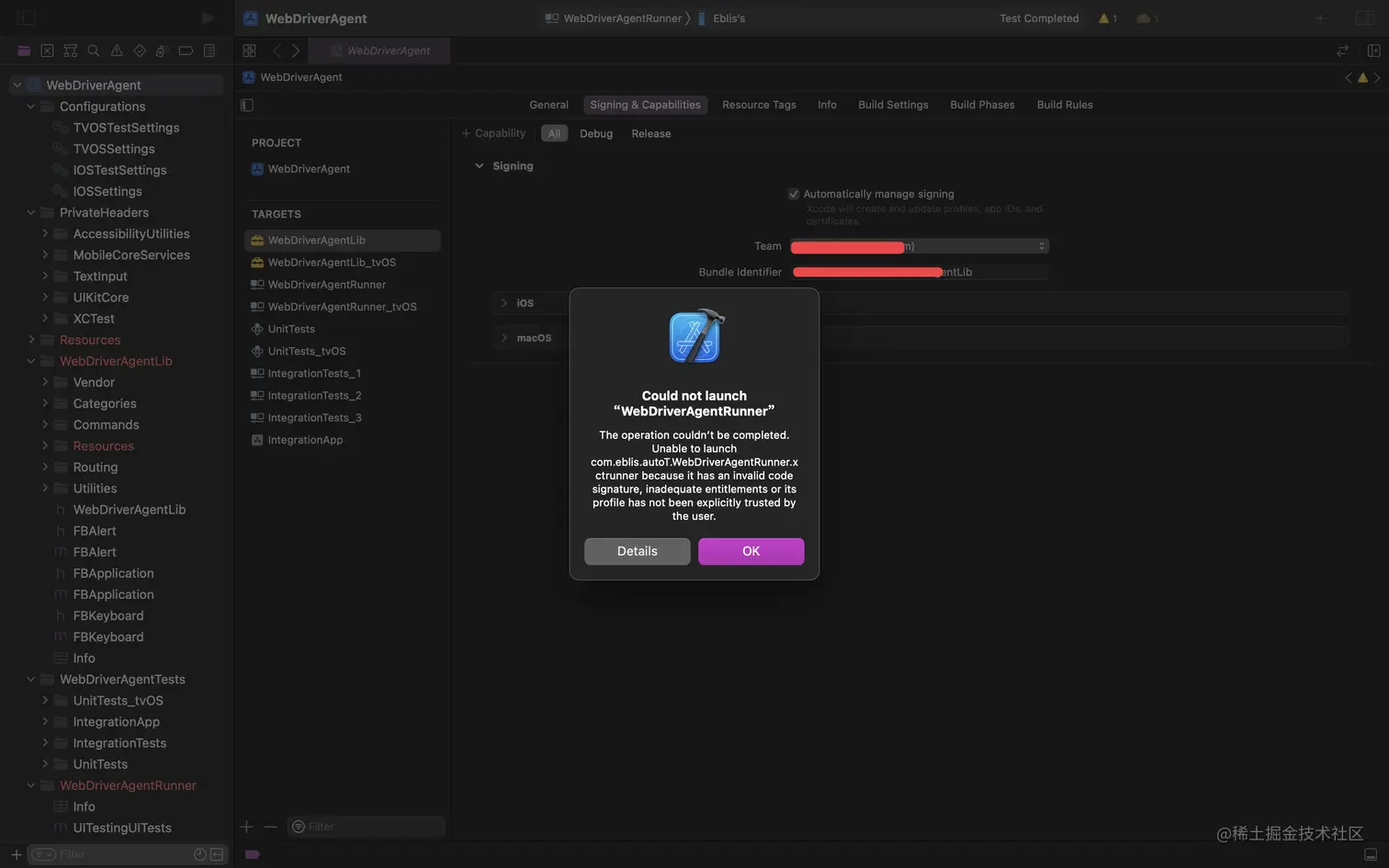Screen dimensions: 1389x868
Task: Toggle the navigator sidebar icon
Action: [x=27, y=18]
